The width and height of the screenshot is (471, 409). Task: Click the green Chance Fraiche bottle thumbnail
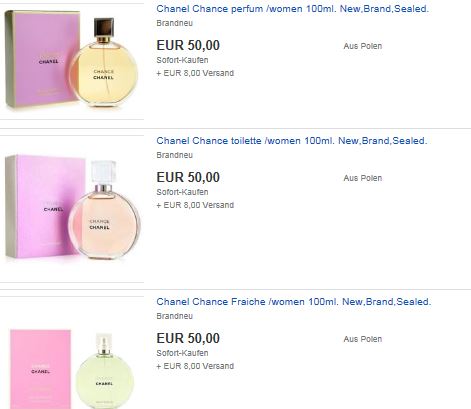[104, 371]
